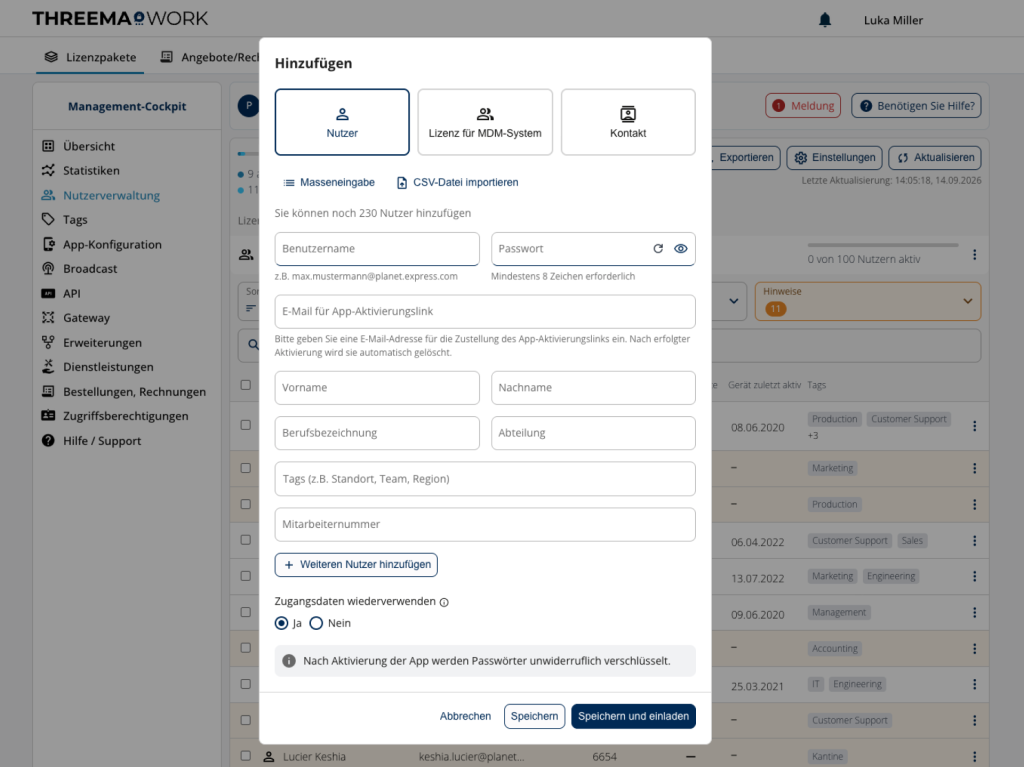Click the Speichern button
This screenshot has height=767, width=1024.
coord(534,716)
